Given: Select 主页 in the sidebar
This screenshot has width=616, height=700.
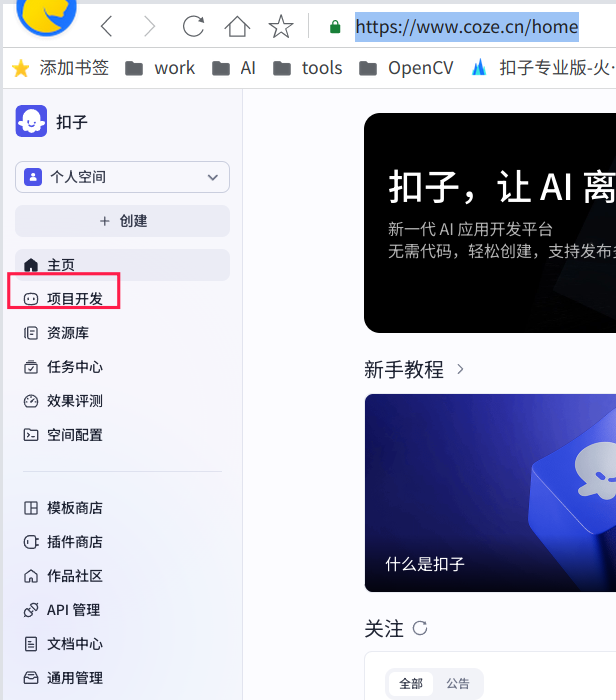Looking at the screenshot, I should coord(122,265).
